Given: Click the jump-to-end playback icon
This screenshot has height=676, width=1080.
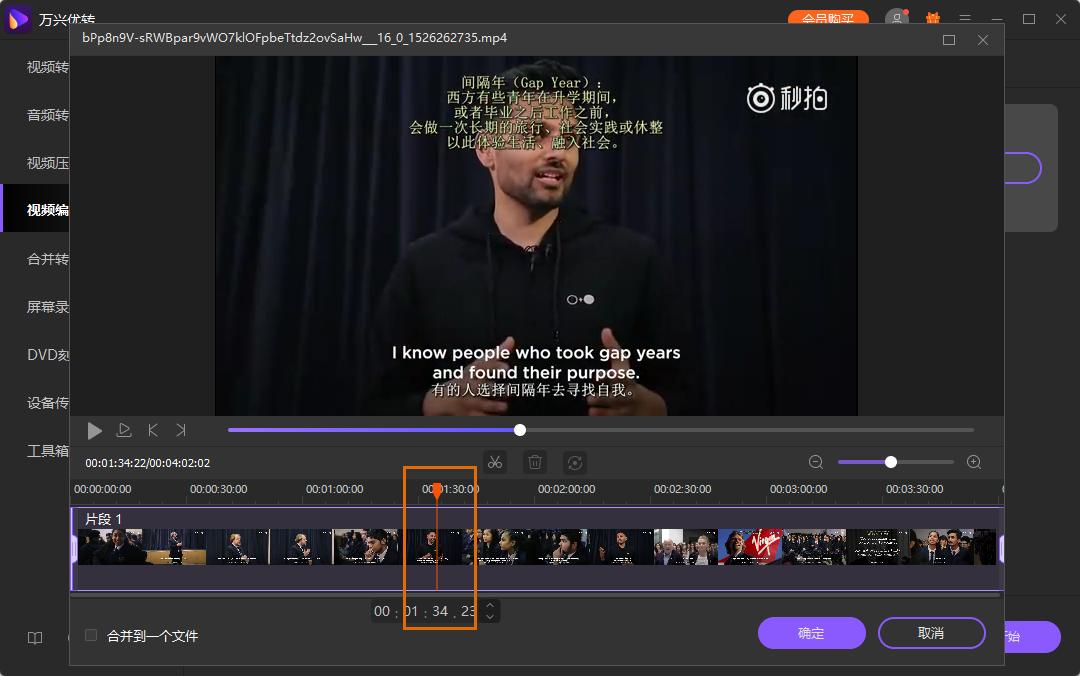Looking at the screenshot, I should point(181,430).
